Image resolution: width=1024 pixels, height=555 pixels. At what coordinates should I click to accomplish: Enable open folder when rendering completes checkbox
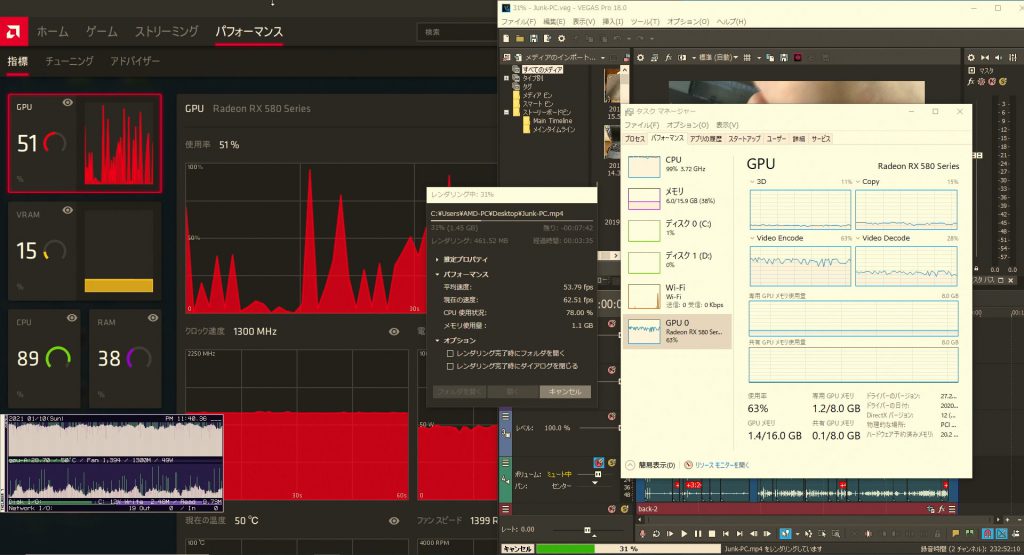point(450,353)
